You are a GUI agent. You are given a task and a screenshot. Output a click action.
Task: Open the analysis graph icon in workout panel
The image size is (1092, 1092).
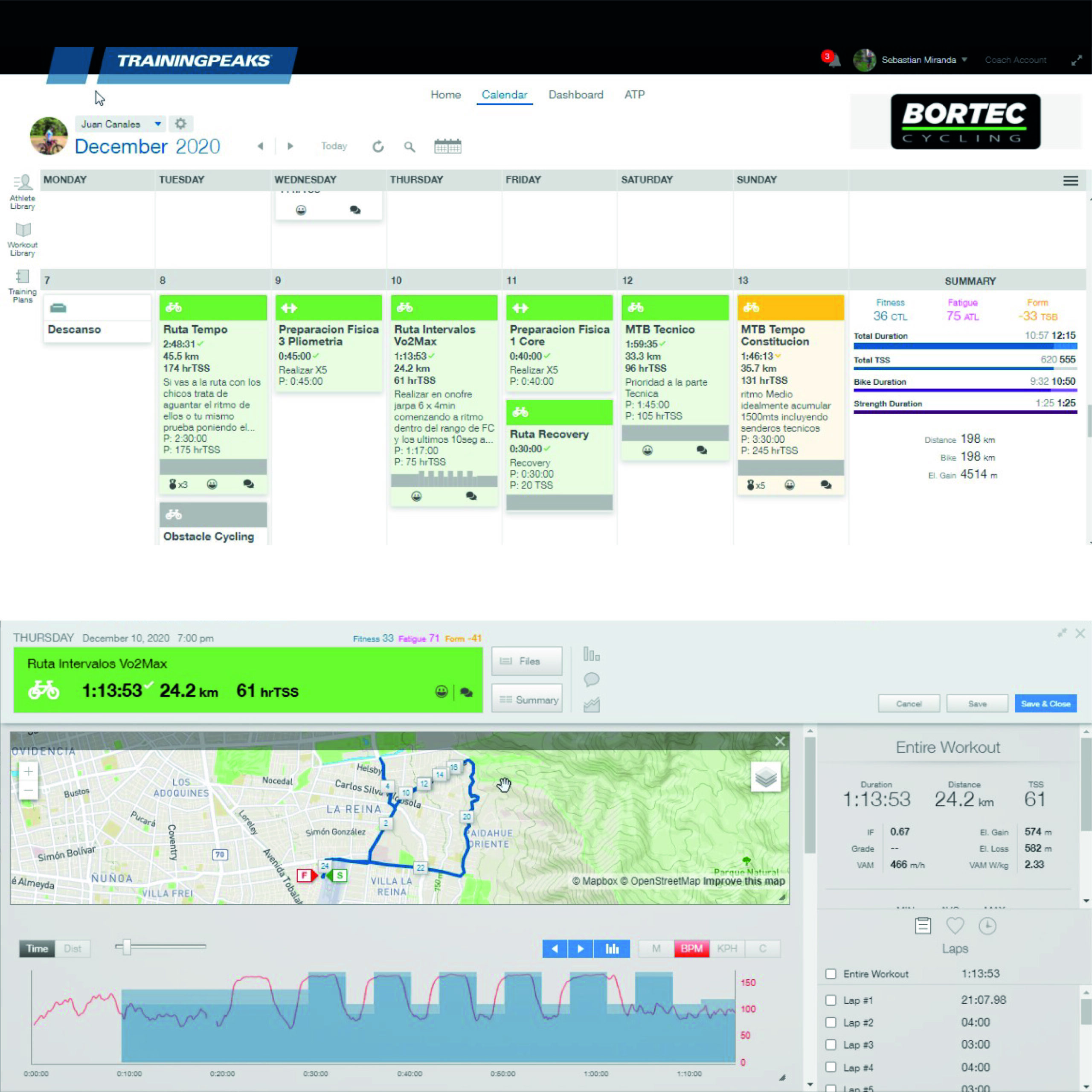[591, 704]
